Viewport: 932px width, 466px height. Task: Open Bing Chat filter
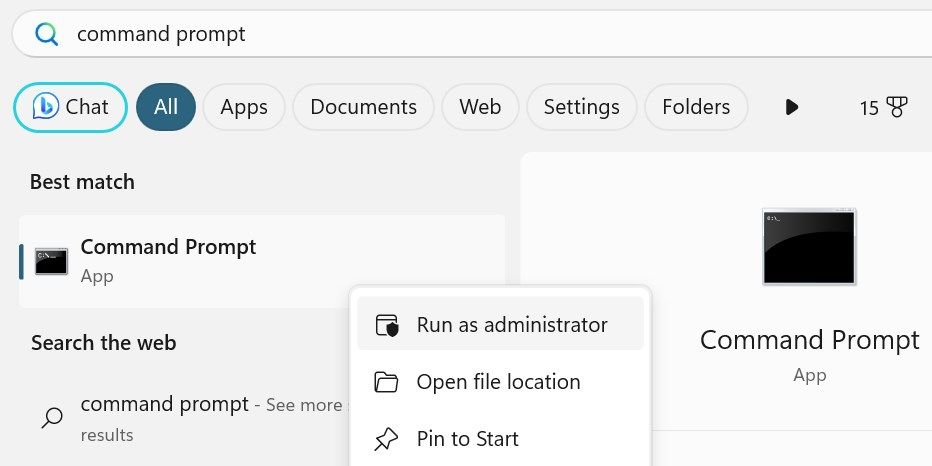click(70, 107)
